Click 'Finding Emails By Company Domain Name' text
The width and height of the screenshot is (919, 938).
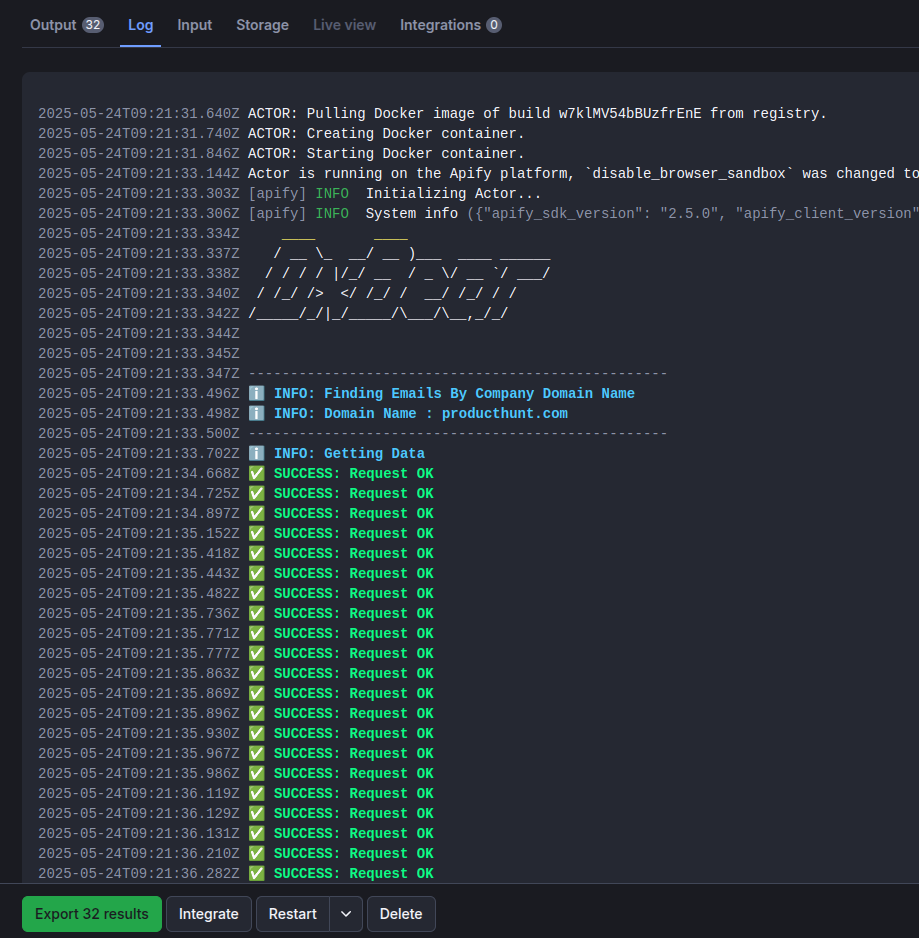(x=479, y=394)
